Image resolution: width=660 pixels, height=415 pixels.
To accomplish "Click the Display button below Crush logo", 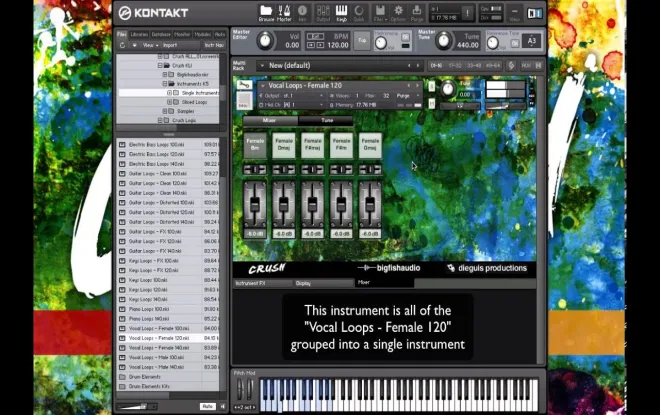I will (324, 283).
